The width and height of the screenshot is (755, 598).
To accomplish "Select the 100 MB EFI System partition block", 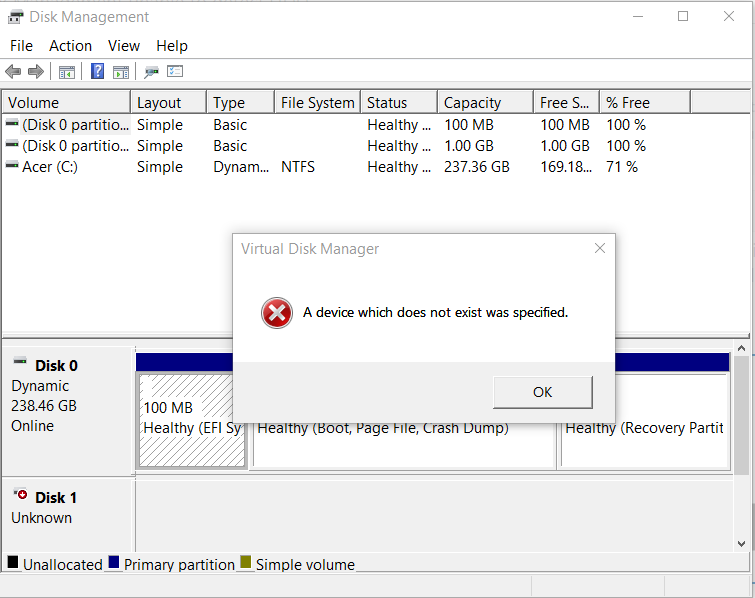I will pos(192,420).
